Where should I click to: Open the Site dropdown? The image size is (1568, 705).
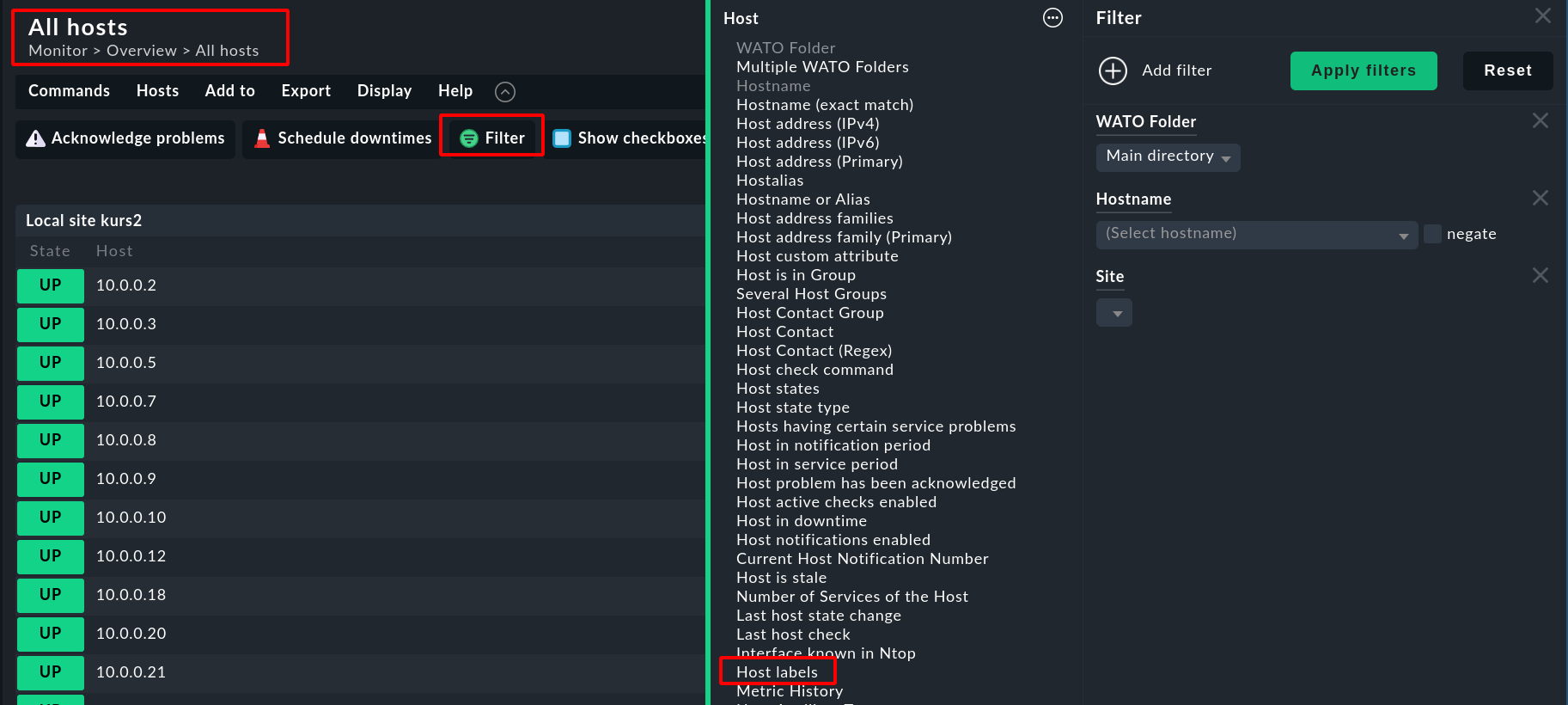tap(1114, 313)
